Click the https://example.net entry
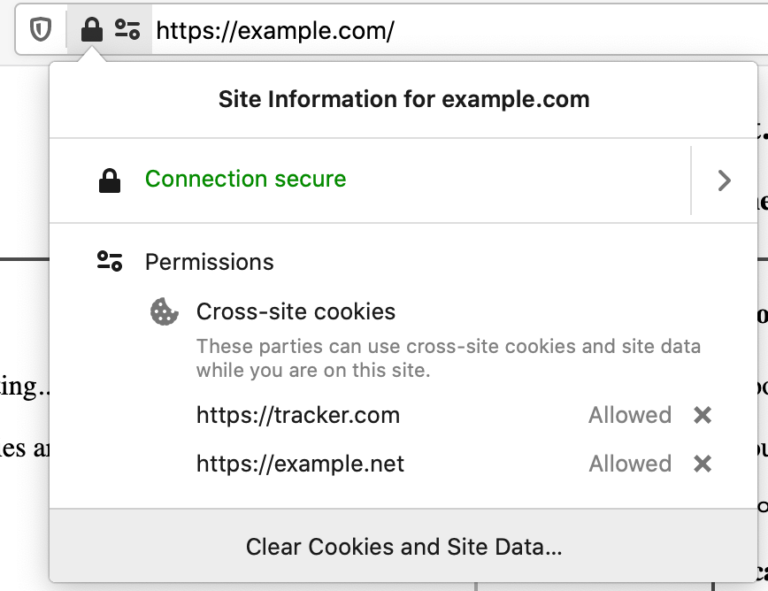The height and width of the screenshot is (591, 768). pyautogui.click(x=300, y=464)
